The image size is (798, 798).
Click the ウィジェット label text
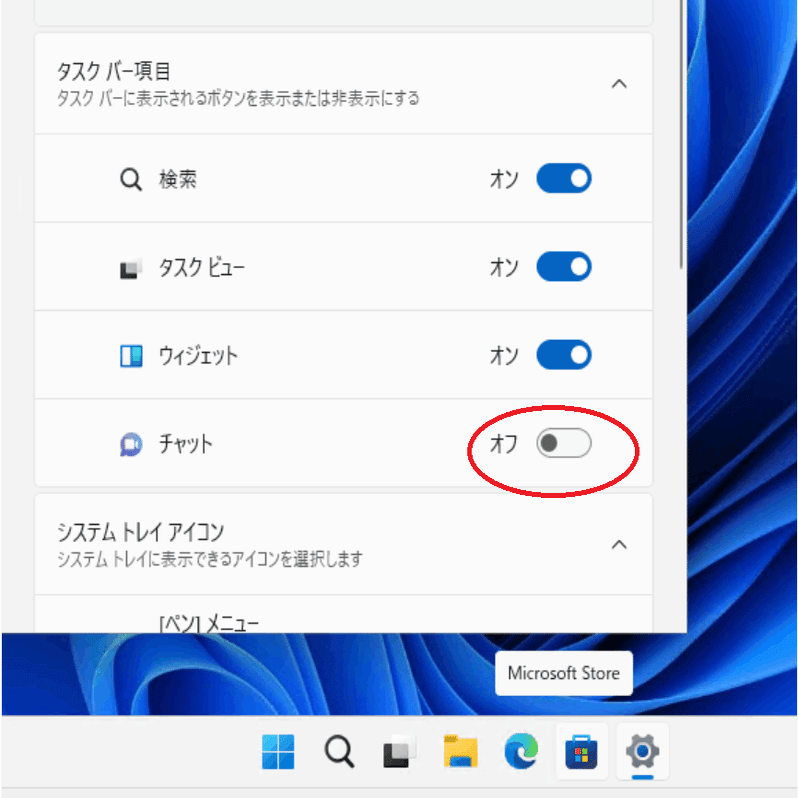(198, 356)
